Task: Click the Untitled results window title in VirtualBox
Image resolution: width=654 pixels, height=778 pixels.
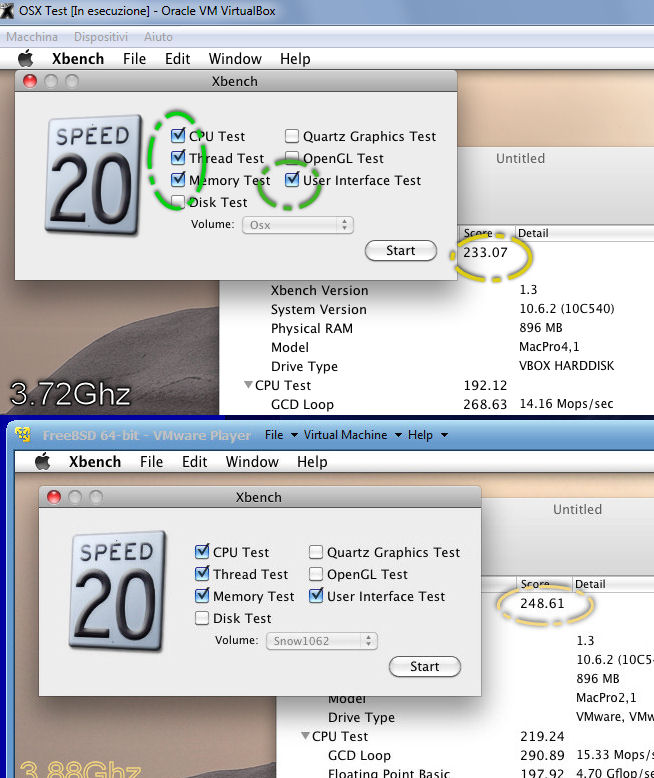Action: click(520, 158)
